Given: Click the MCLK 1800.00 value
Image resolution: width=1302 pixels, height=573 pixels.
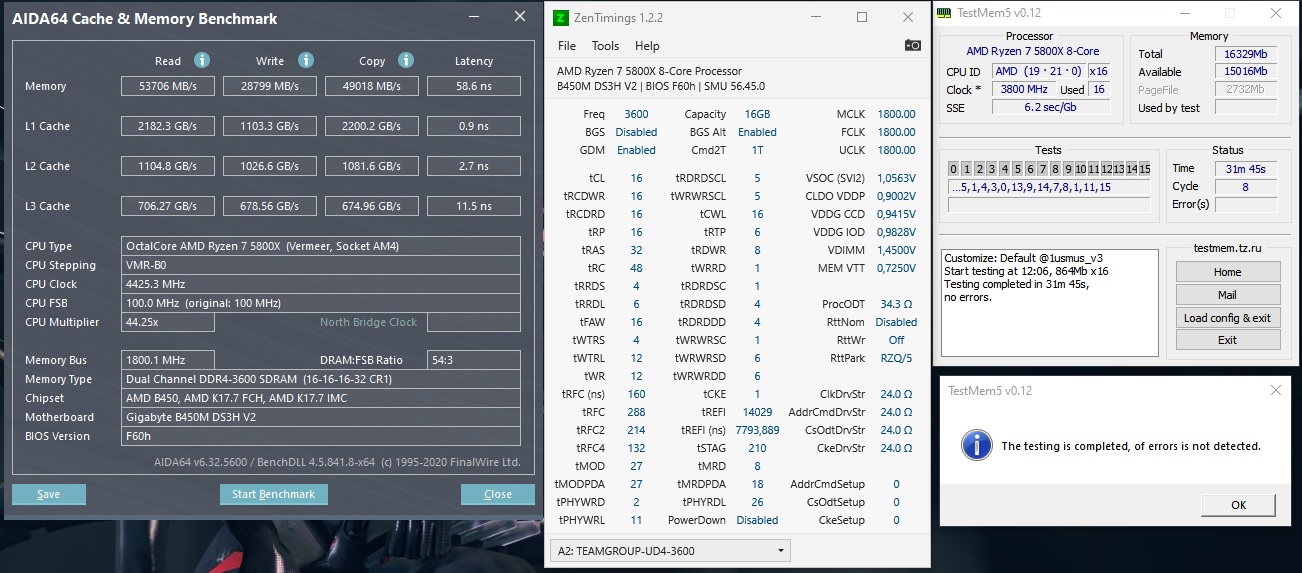Looking at the screenshot, I should (x=897, y=114).
